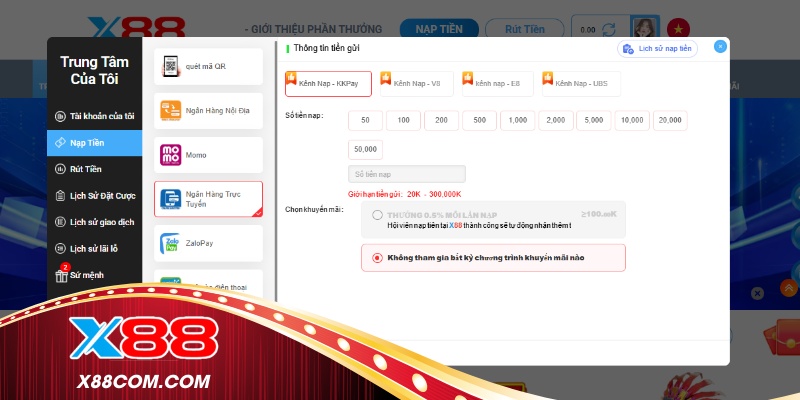Screen dimensions: 800x400
Task: Click the QR code scan icon
Action: click(171, 66)
